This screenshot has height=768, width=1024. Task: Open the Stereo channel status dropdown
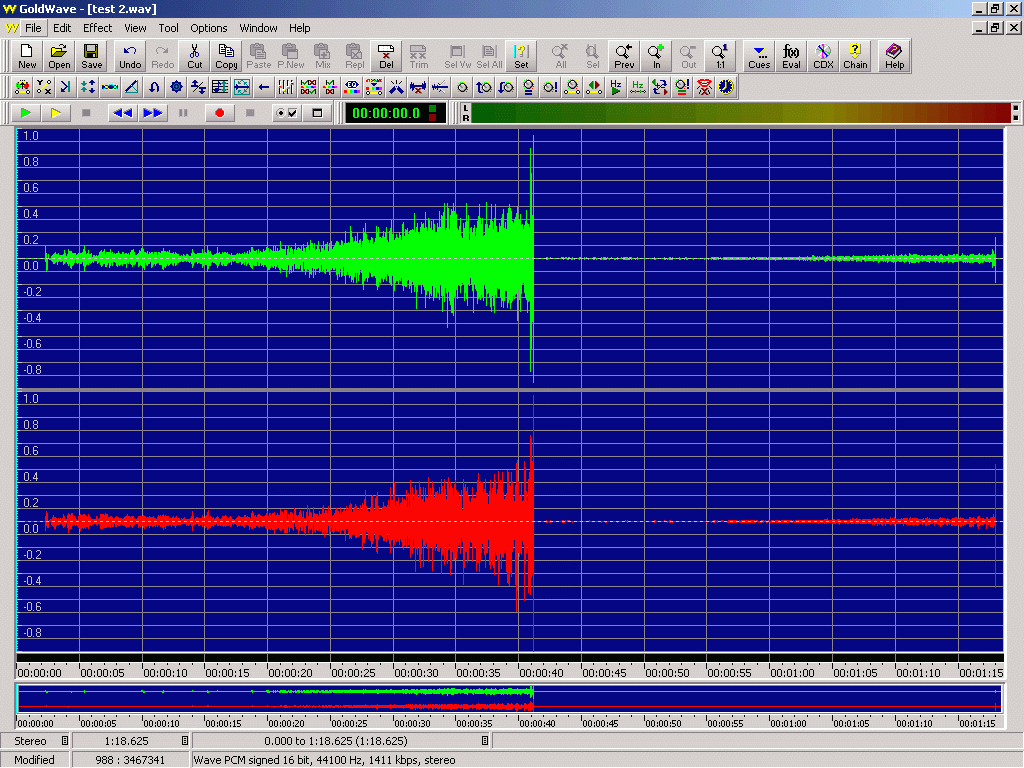pyautogui.click(x=65, y=741)
